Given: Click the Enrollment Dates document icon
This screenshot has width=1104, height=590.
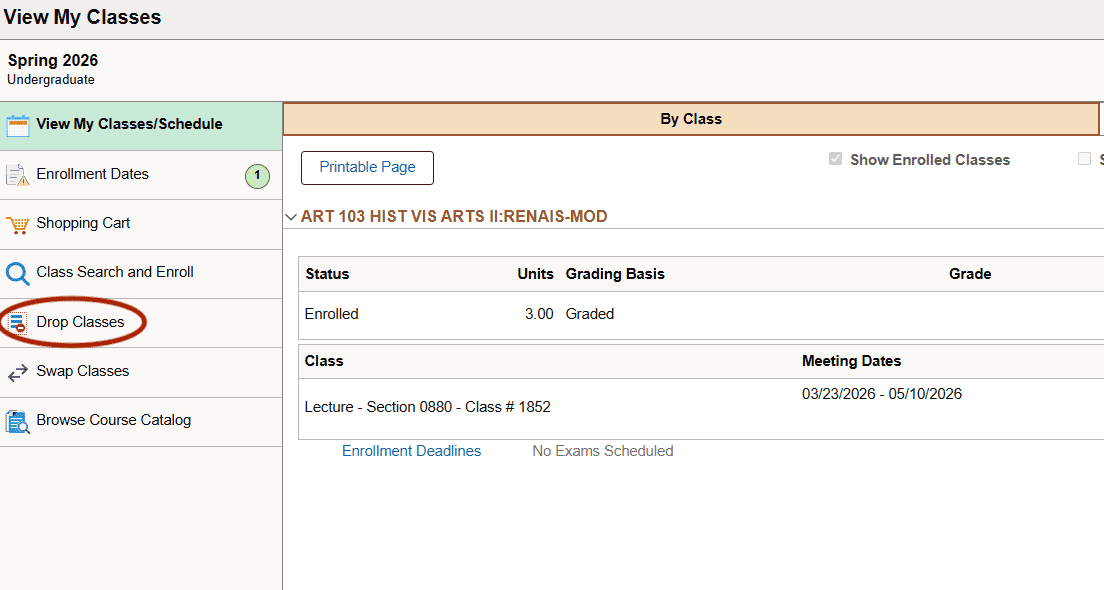Looking at the screenshot, I should [17, 174].
